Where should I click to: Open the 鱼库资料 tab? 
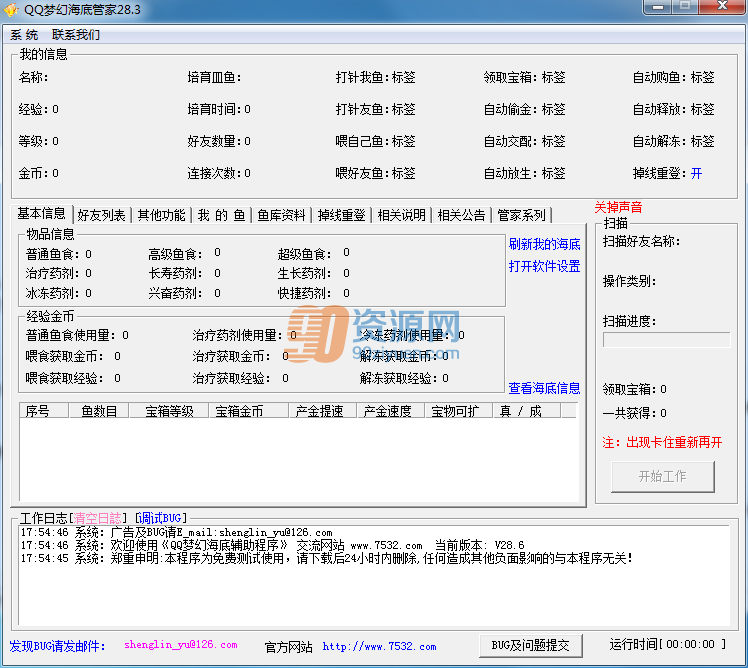click(x=281, y=215)
